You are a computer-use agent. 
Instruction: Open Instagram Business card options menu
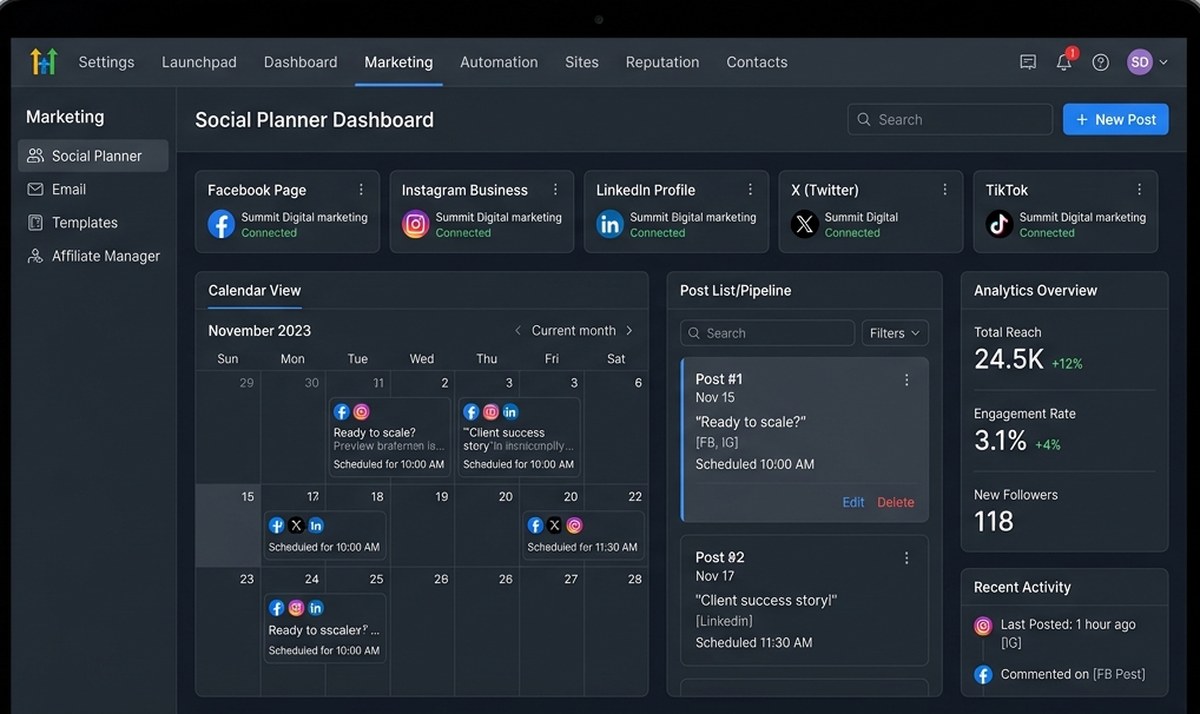[x=556, y=190]
